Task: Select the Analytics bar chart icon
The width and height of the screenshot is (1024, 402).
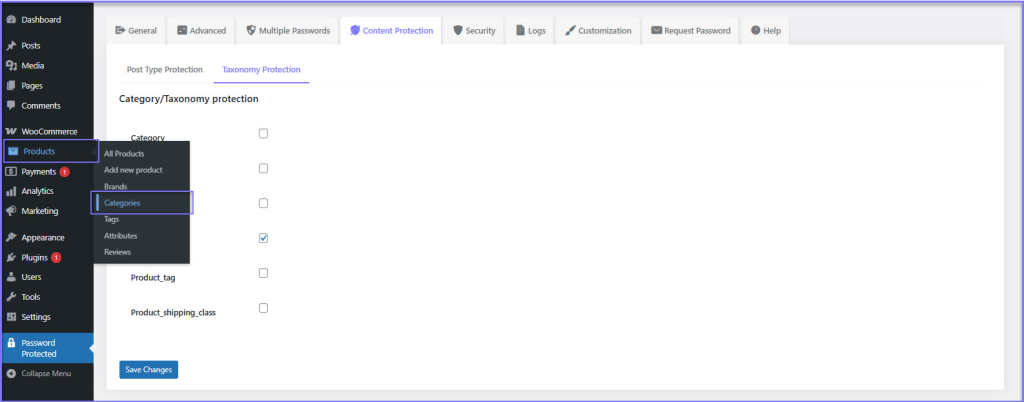Action: (11, 191)
